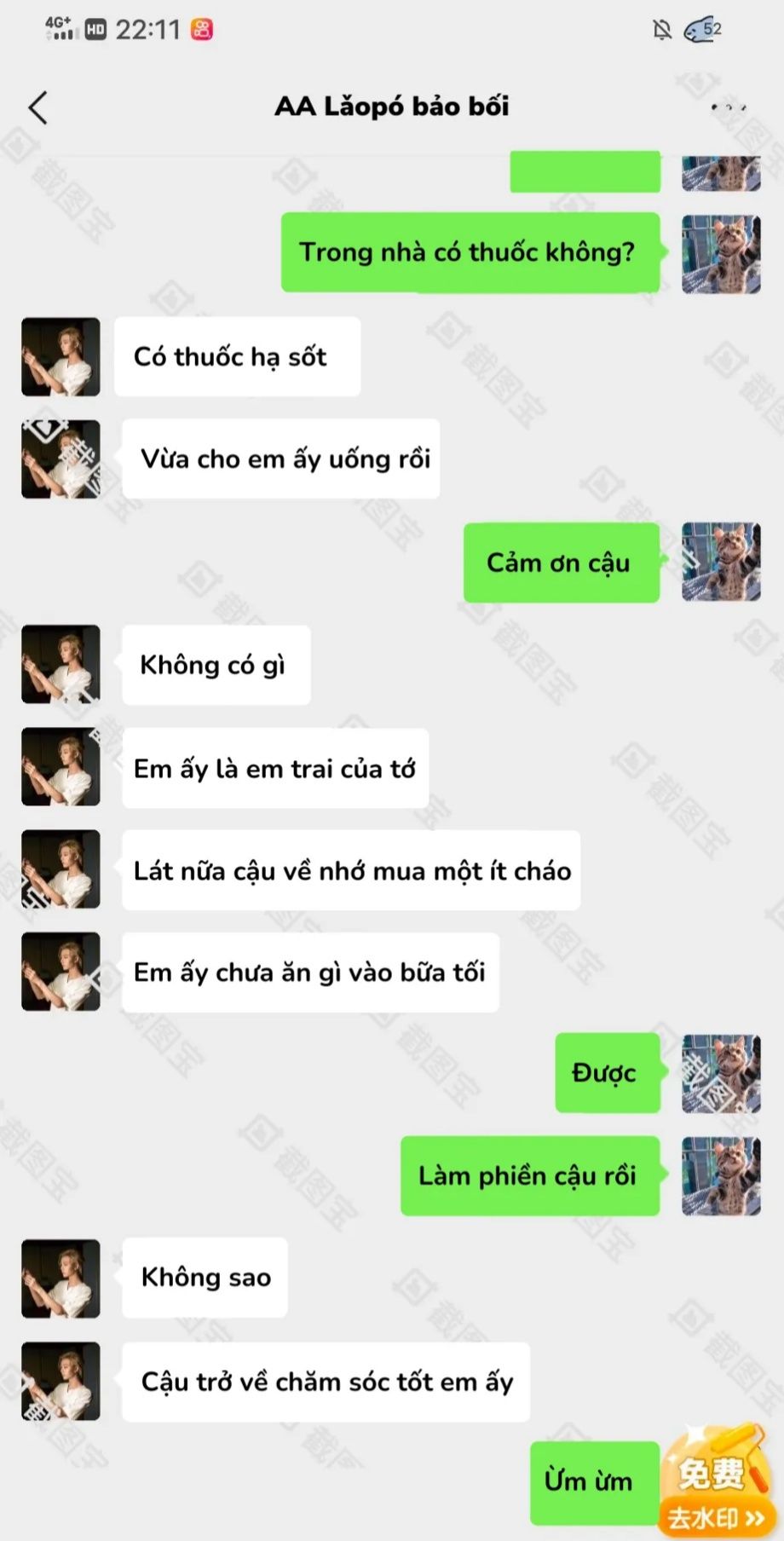Image resolution: width=784 pixels, height=1541 pixels.
Task: Tap the 4G signal strength indicator
Action: tap(61, 28)
